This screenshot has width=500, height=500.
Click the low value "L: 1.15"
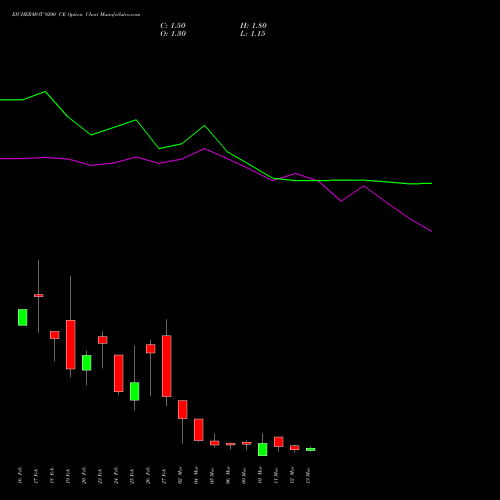click(x=253, y=34)
